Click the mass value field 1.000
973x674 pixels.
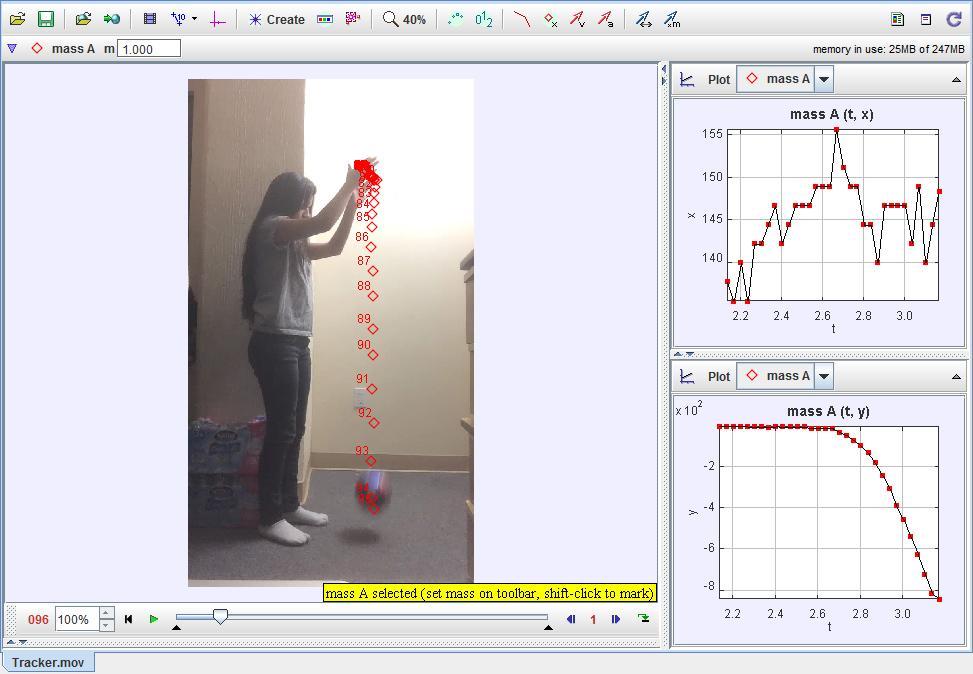pyautogui.click(x=149, y=48)
